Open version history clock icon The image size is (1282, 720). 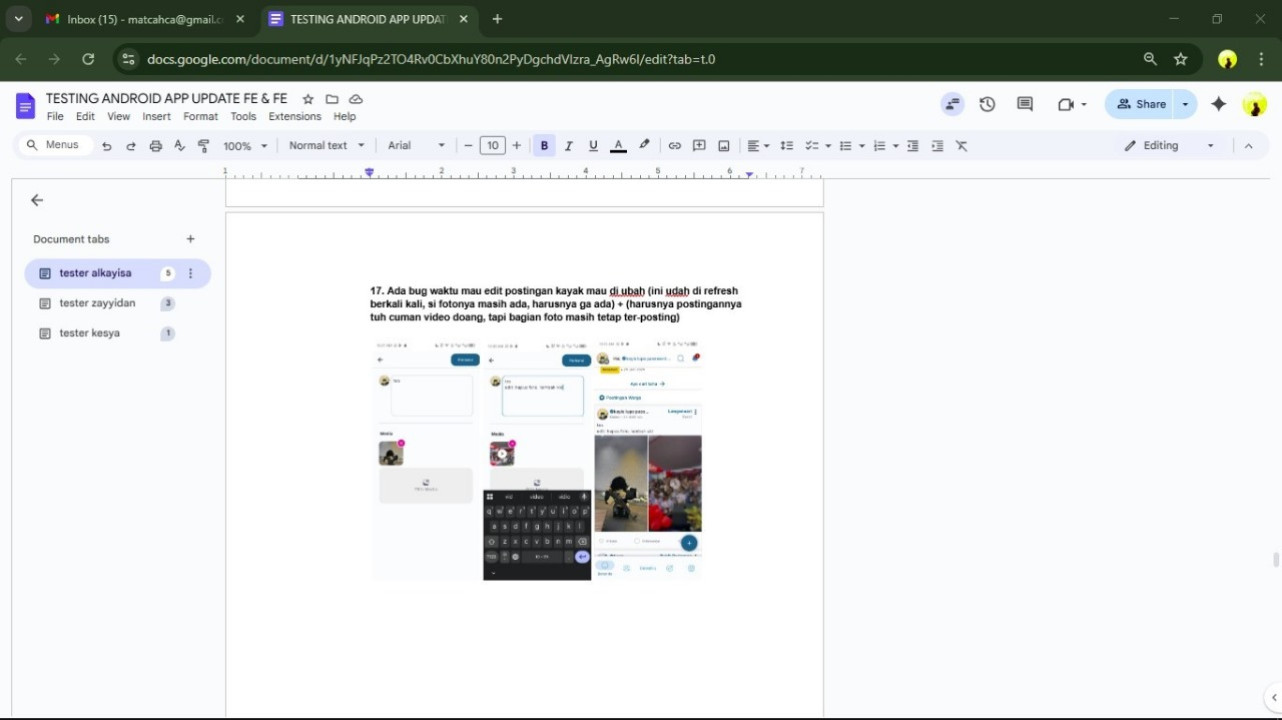(987, 104)
